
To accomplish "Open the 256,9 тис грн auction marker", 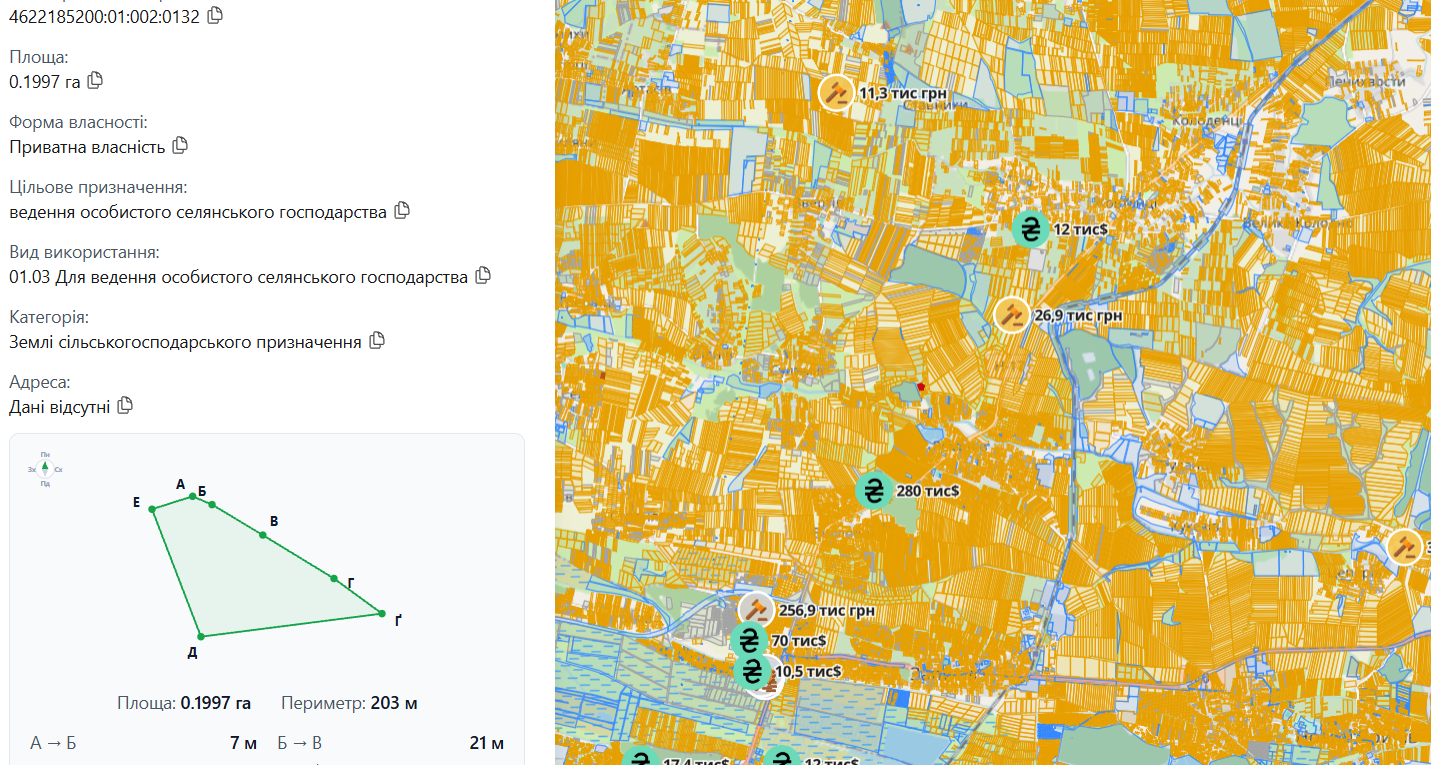I will (757, 610).
